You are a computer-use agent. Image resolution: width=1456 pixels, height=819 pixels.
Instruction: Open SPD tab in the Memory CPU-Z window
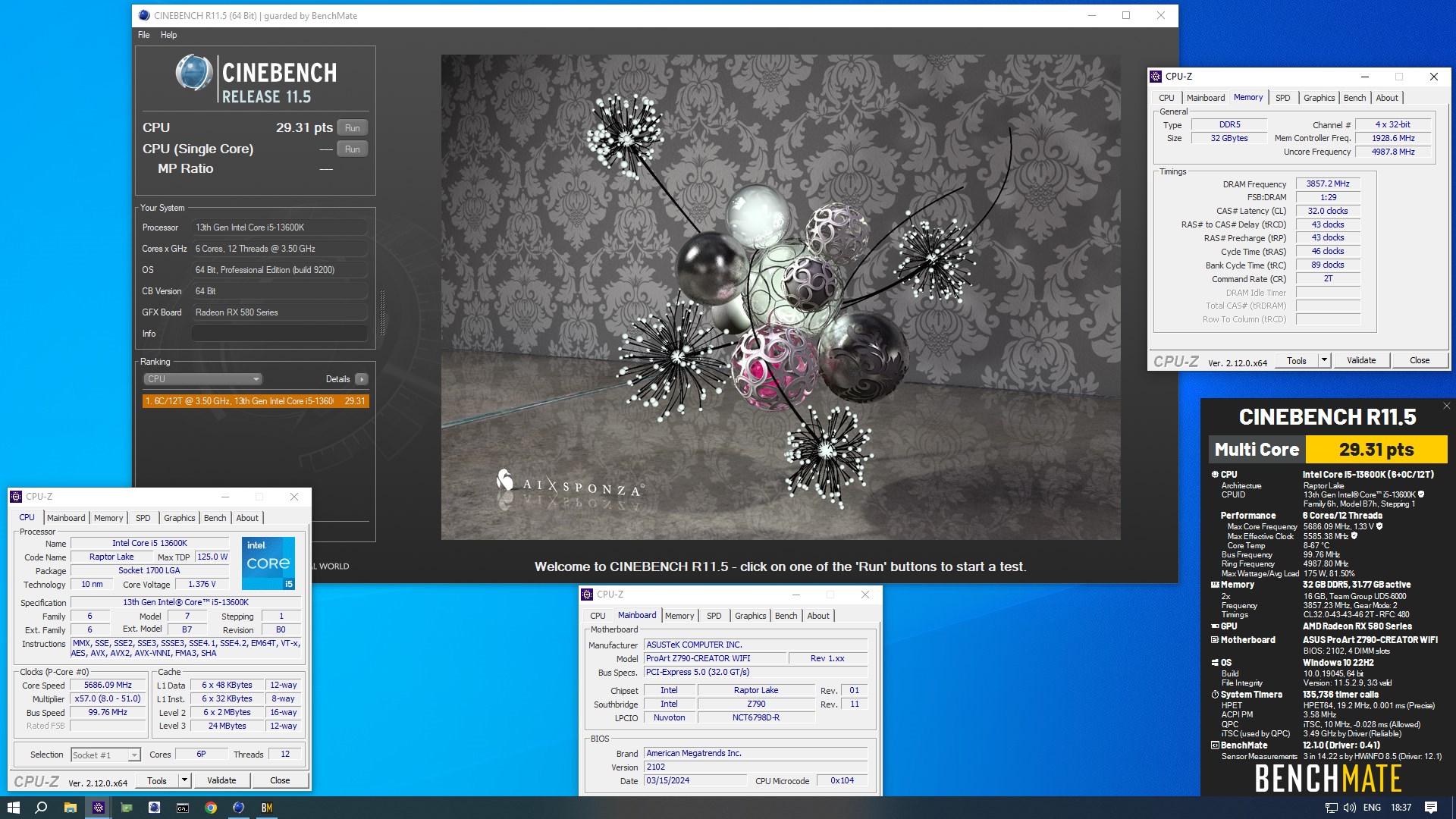click(1283, 98)
